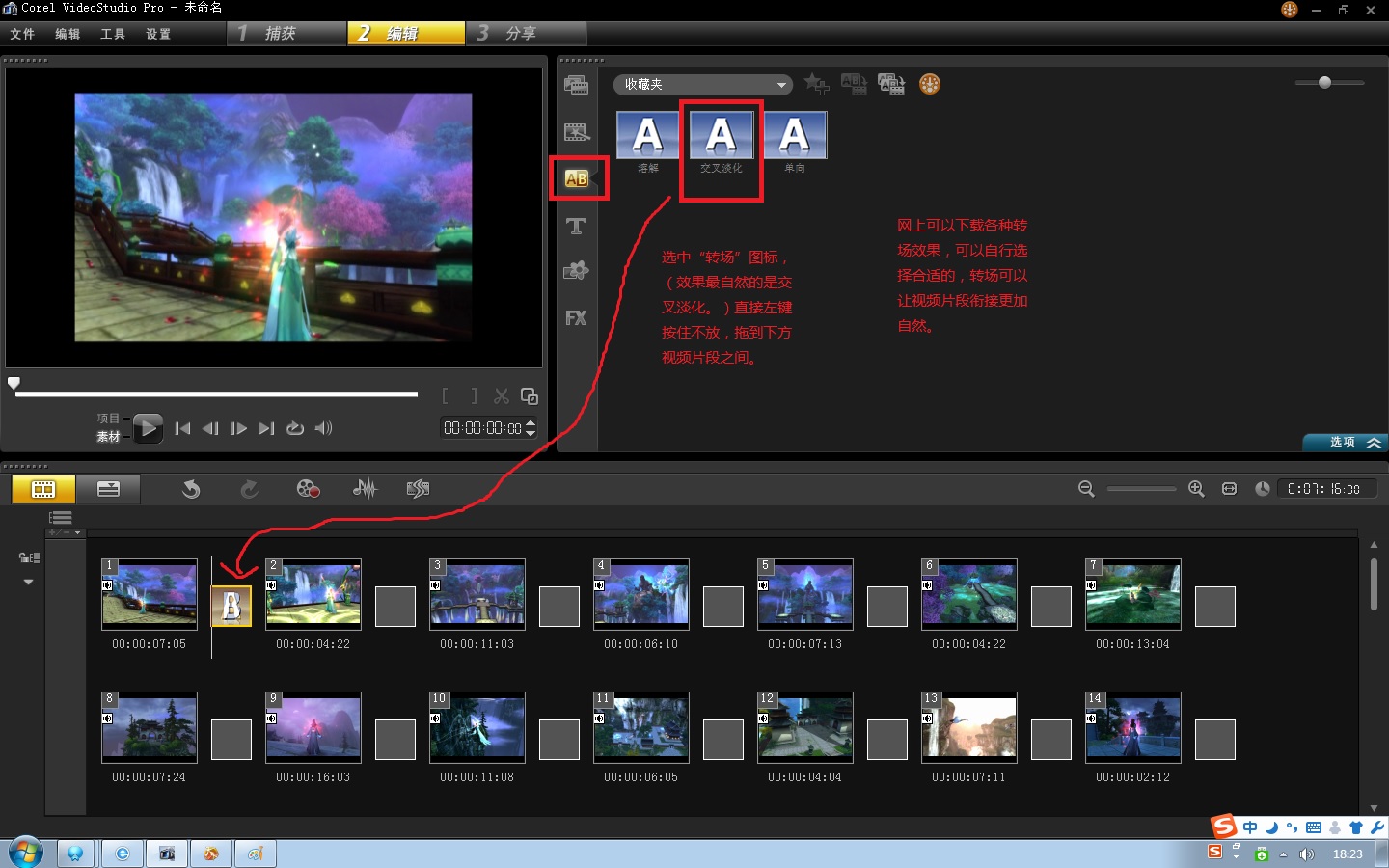Viewport: 1389px width, 868px height.
Task: Set mark-in left bracket
Action: click(445, 395)
